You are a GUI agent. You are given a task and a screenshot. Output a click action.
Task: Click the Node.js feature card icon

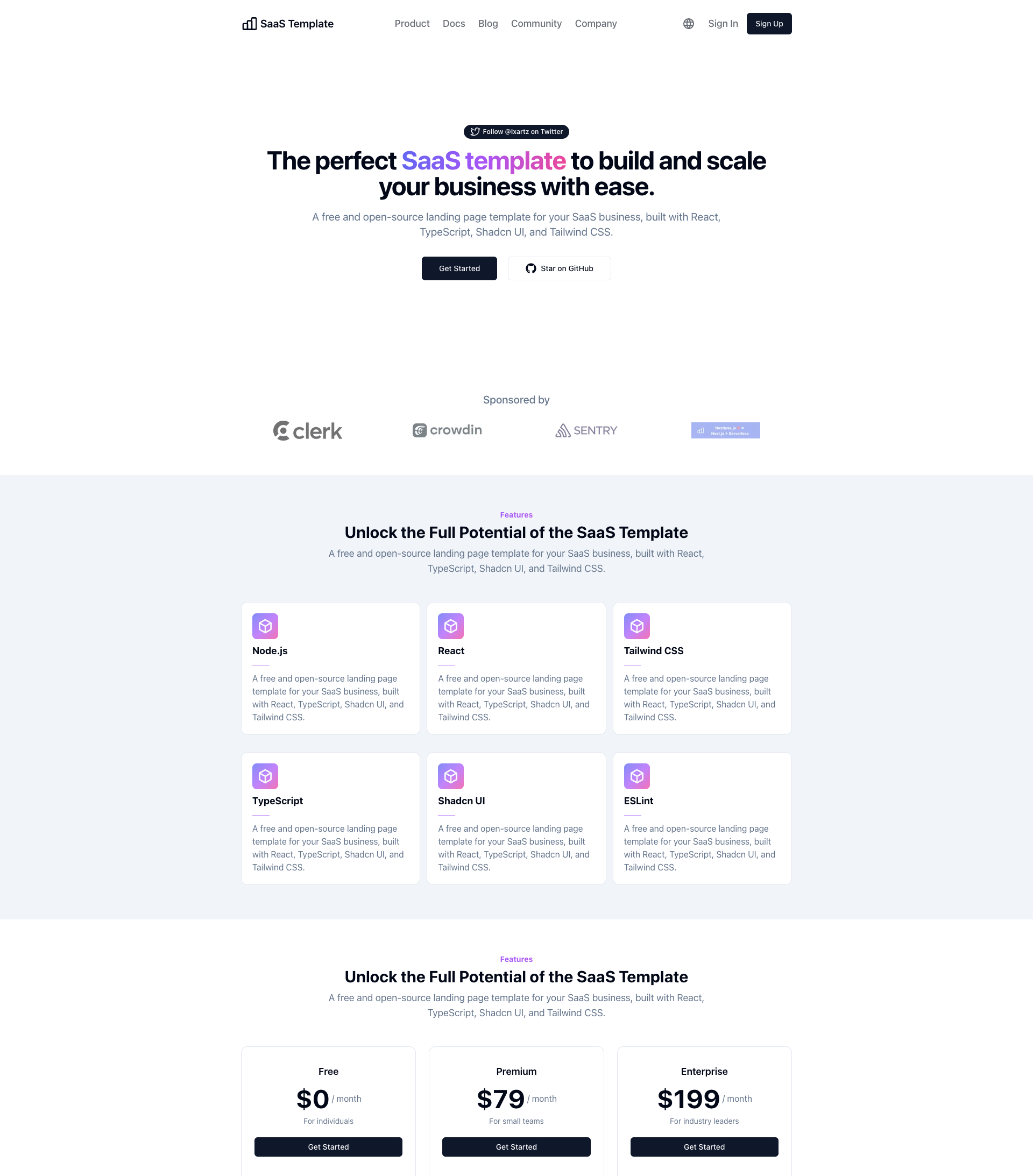[265, 626]
